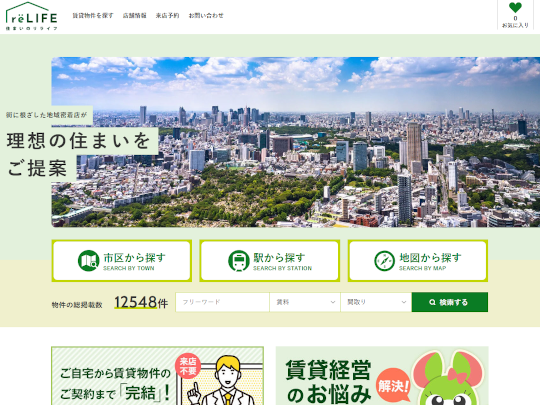Click the magnifier icon in the search button
Viewport: 540px width, 405px height.
pos(432,302)
